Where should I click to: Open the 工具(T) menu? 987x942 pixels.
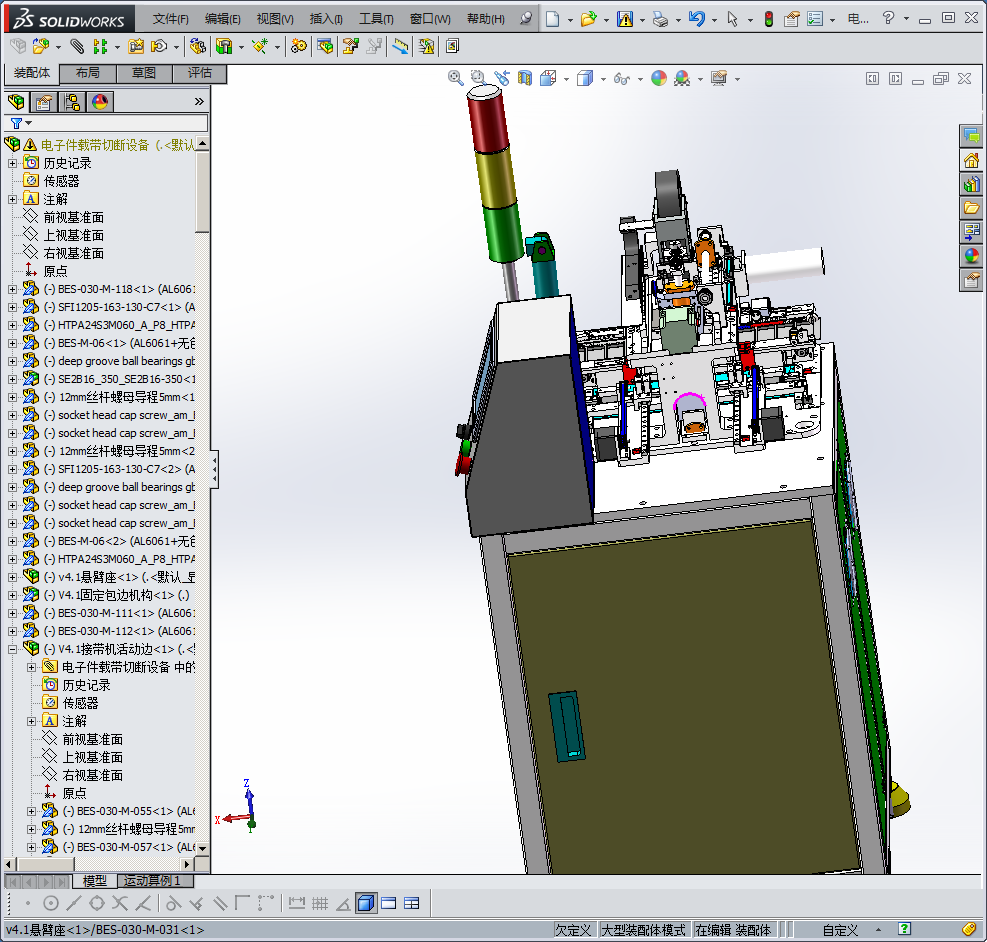(376, 20)
